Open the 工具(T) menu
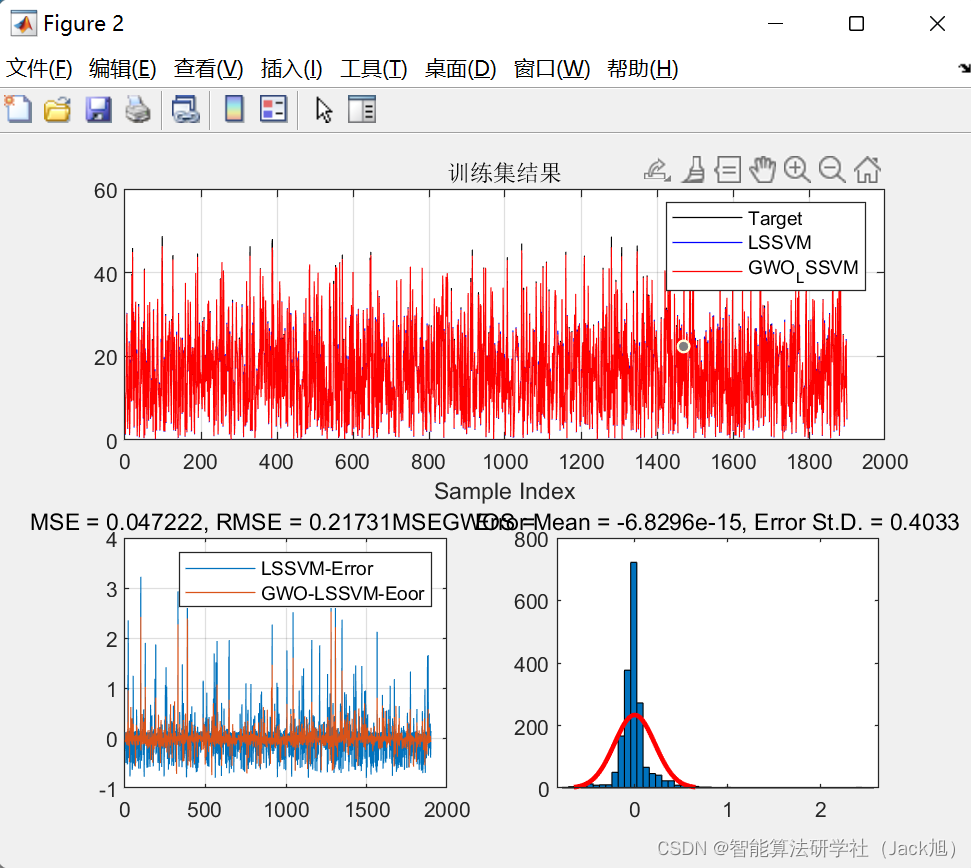This screenshot has width=971, height=868. pos(373,69)
